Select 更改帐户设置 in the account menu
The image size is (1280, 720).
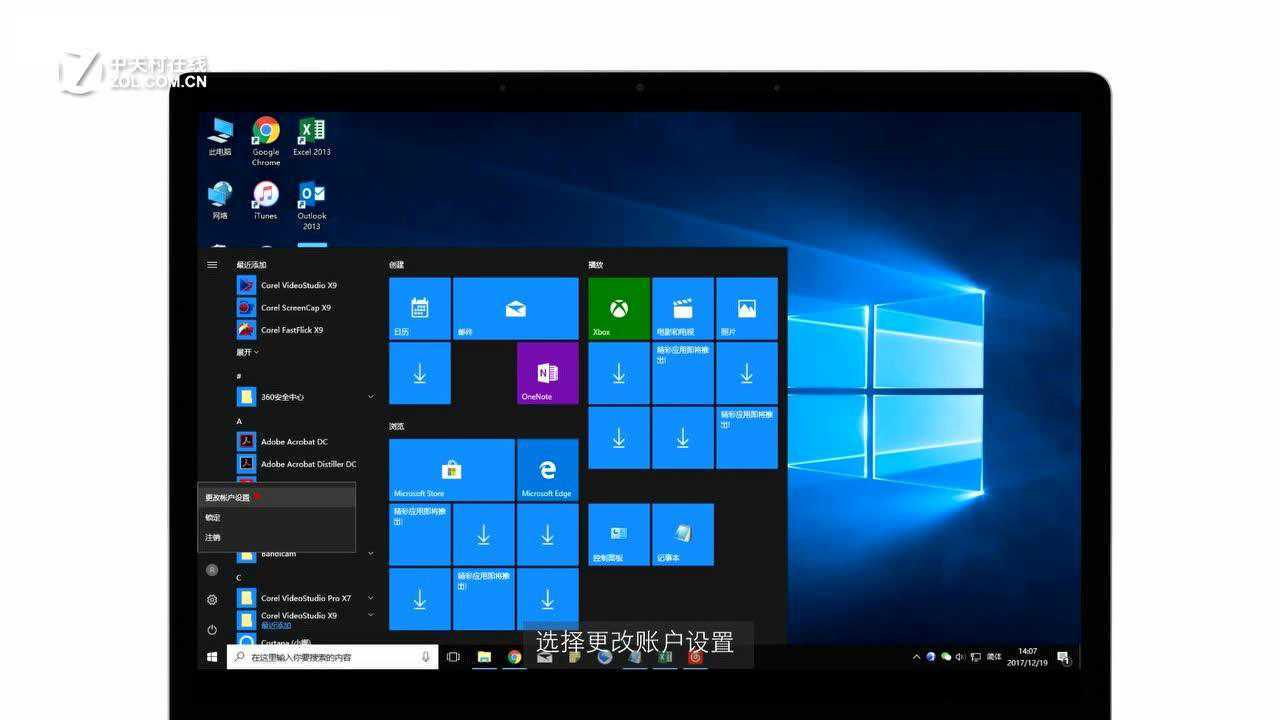276,497
